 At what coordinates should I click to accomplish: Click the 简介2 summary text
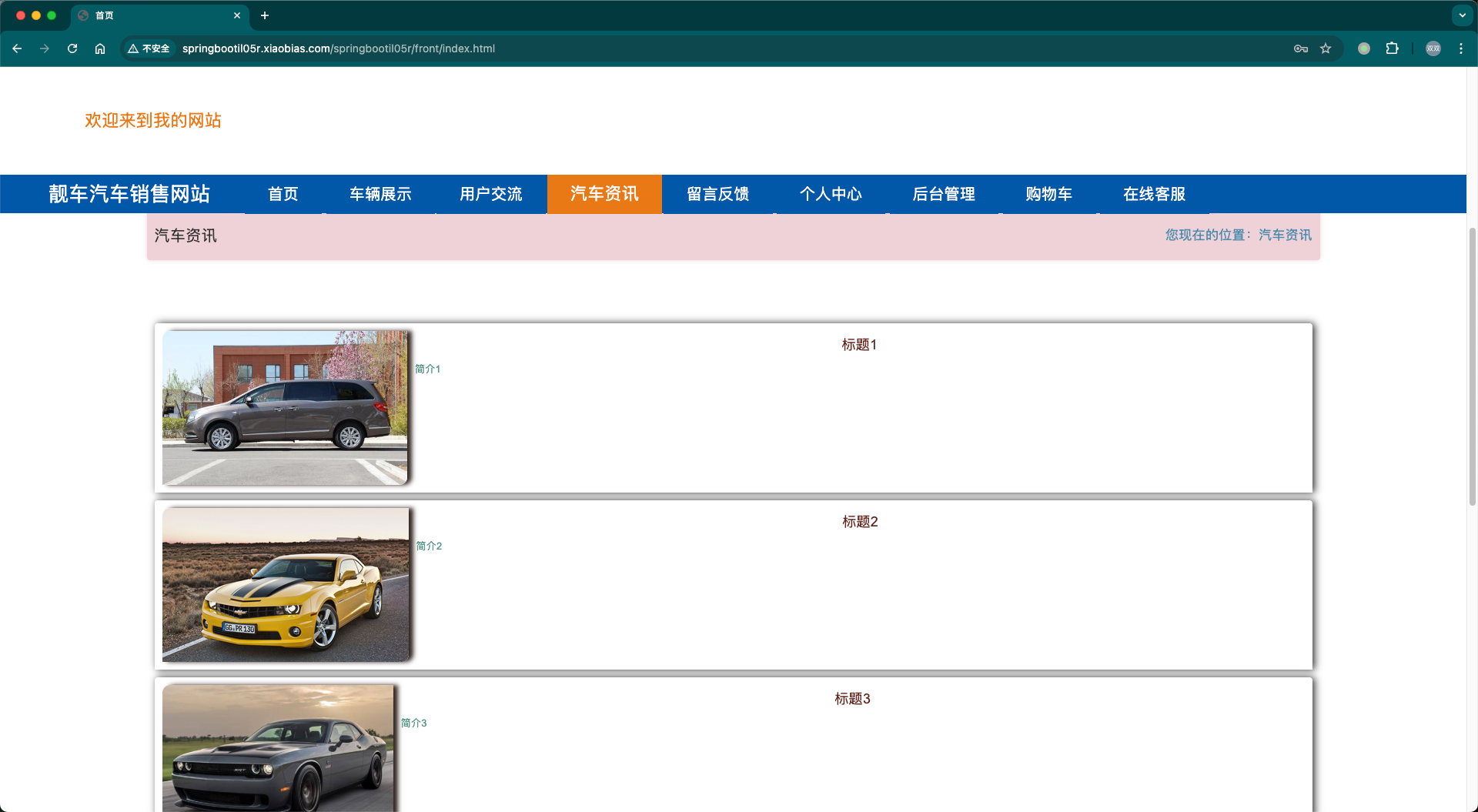click(429, 546)
